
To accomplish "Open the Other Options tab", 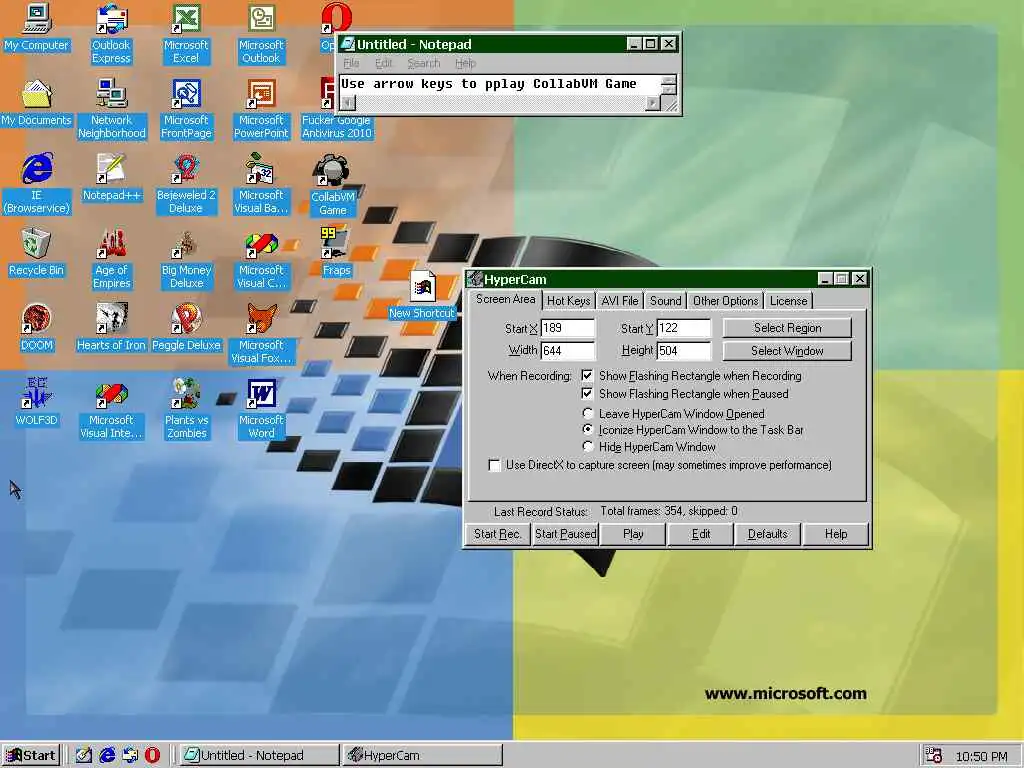I will click(725, 301).
